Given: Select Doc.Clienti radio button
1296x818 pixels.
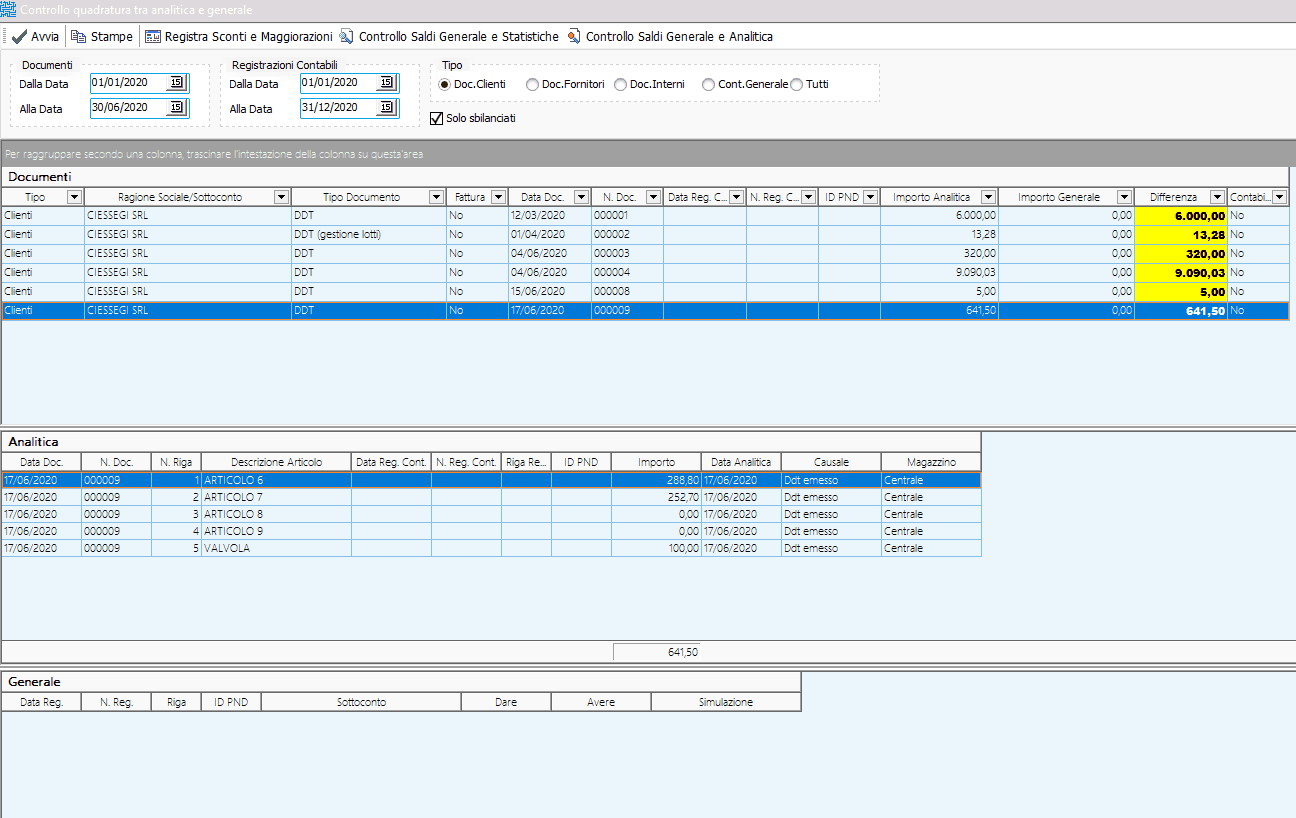Looking at the screenshot, I should [x=445, y=85].
